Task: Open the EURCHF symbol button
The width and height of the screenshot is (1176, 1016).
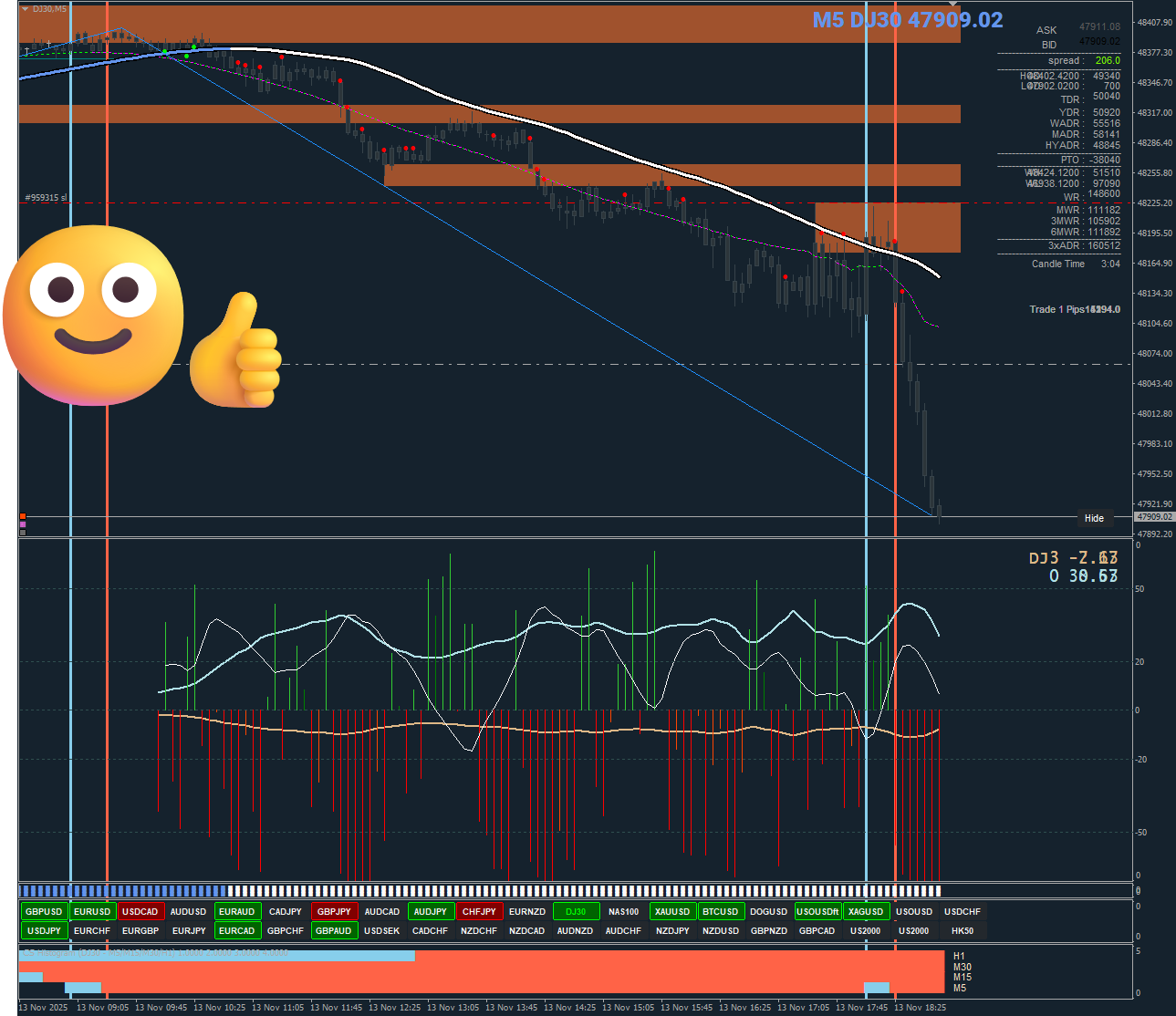Action: pos(92,931)
